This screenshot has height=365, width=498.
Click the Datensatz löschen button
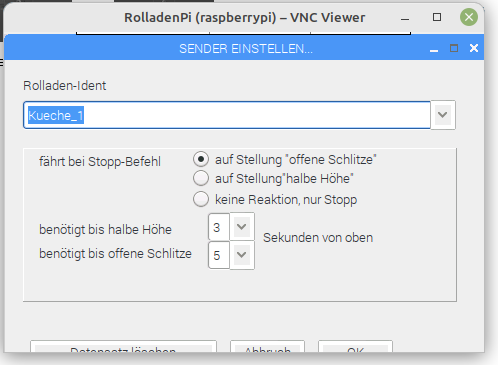tap(123, 347)
